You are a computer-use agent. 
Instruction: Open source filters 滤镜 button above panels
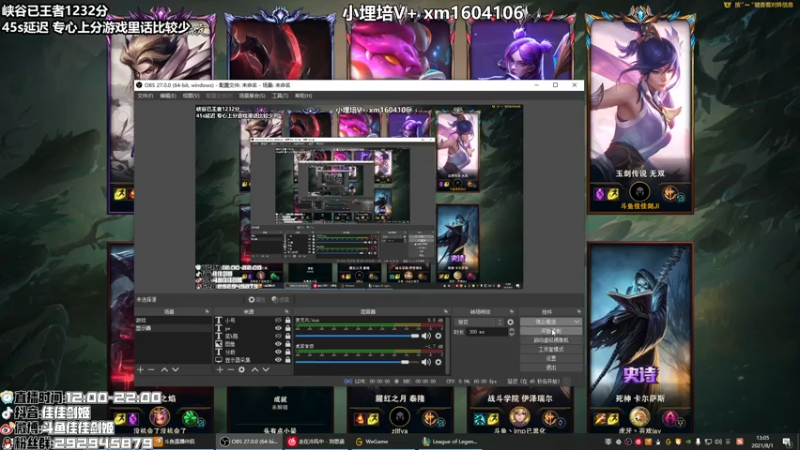click(281, 300)
